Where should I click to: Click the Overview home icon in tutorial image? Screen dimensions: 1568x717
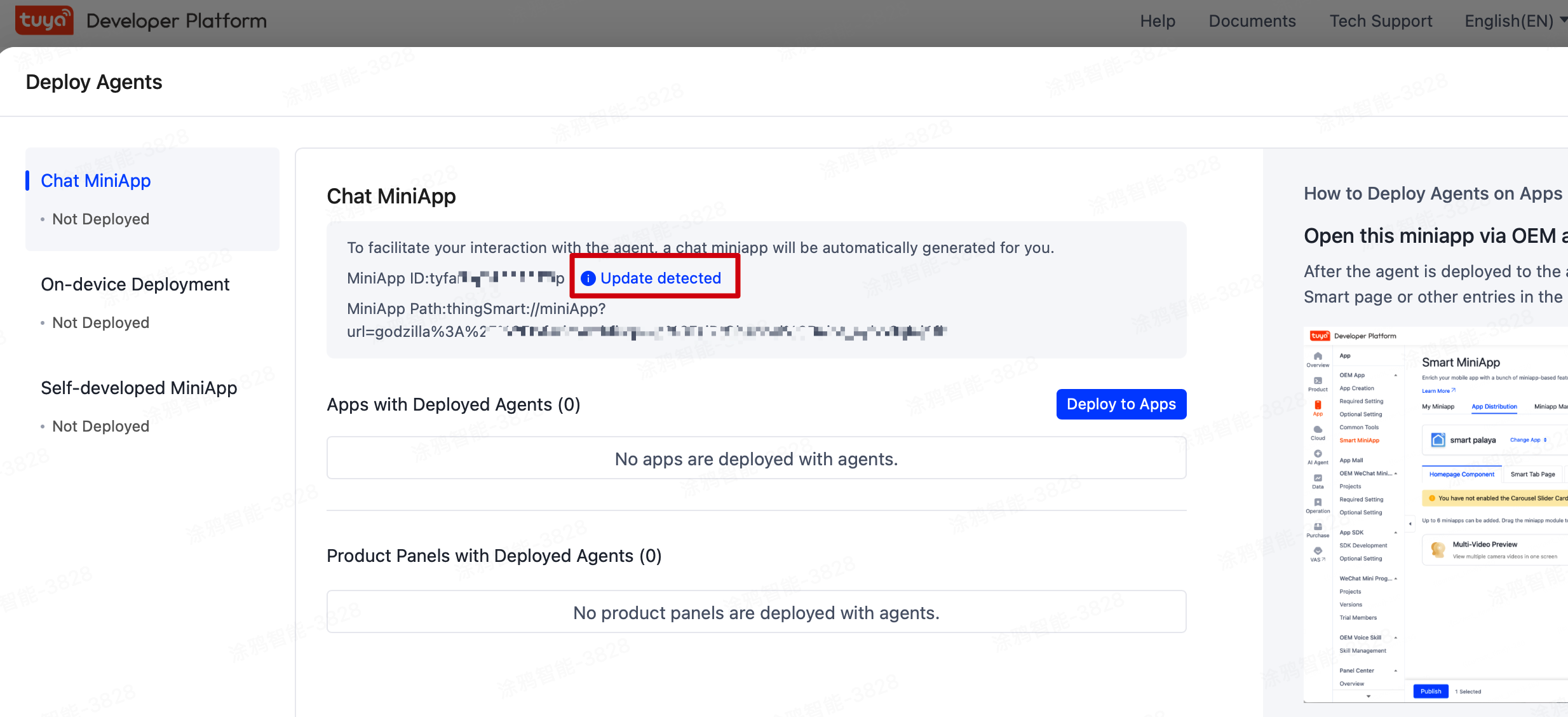click(1318, 357)
